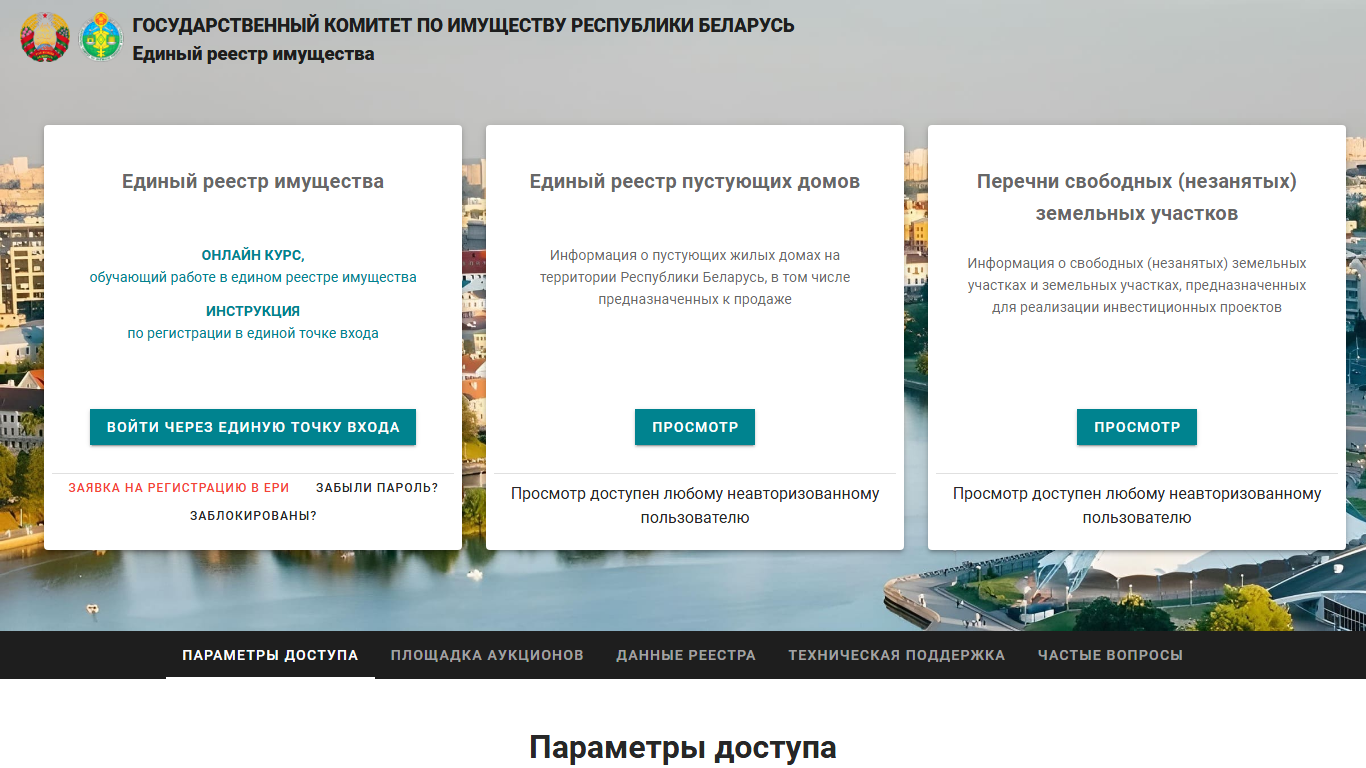
Task: Click the Belarus state emblem logo
Action: tap(45, 37)
